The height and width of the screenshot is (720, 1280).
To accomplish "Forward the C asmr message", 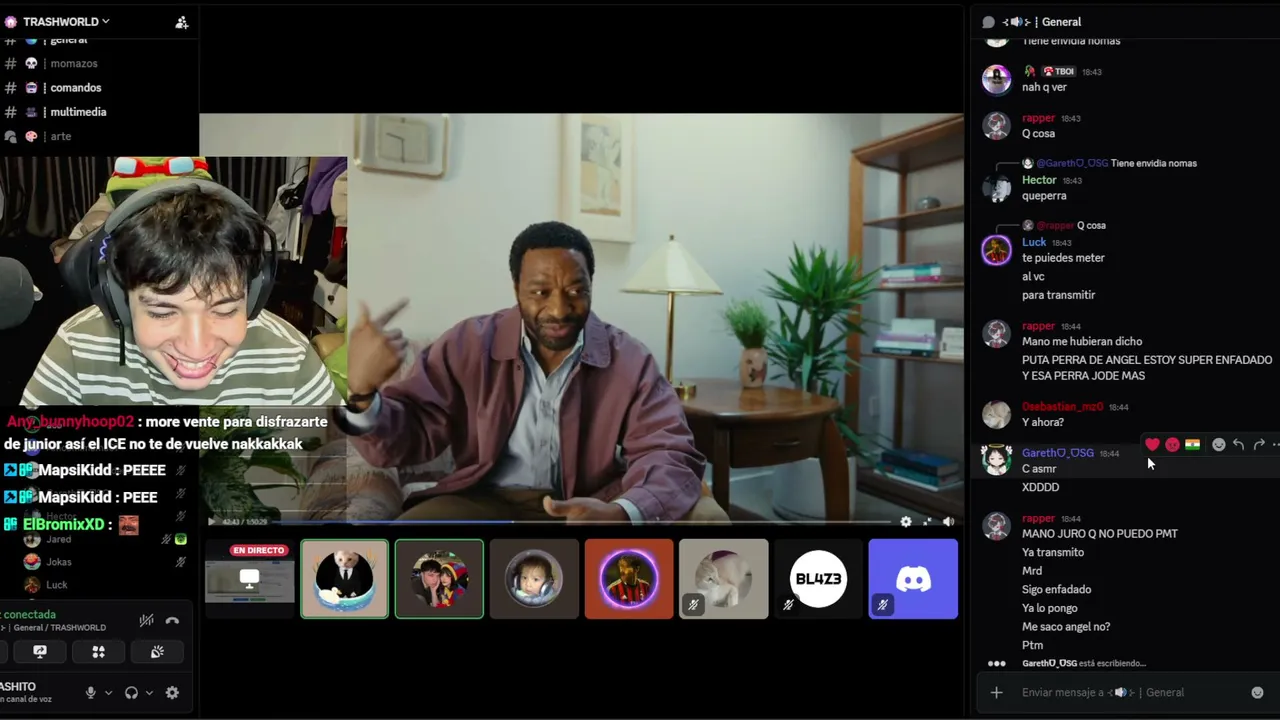I will [1259, 445].
